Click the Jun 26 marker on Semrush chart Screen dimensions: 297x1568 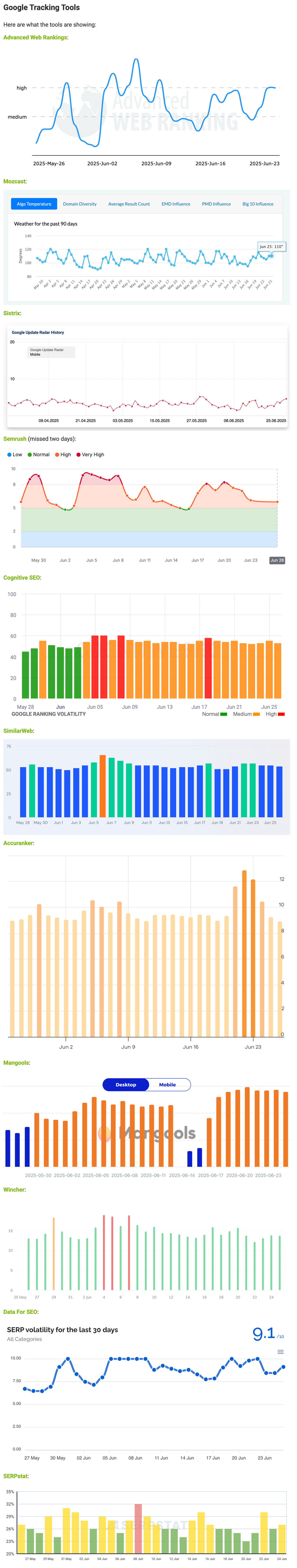pos(277,560)
